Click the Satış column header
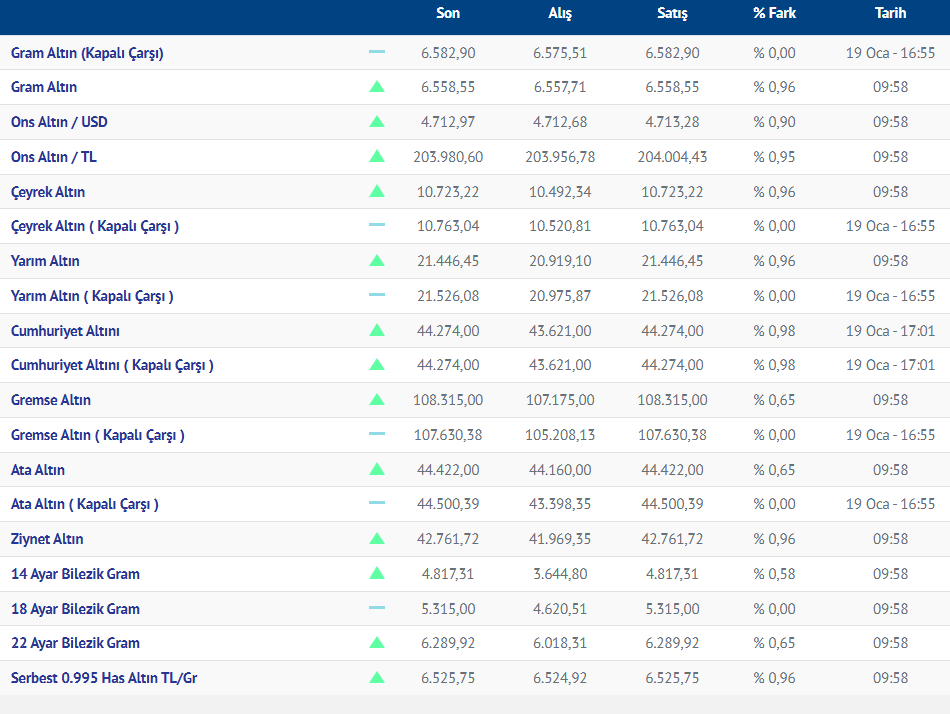The image size is (950, 714). click(672, 14)
